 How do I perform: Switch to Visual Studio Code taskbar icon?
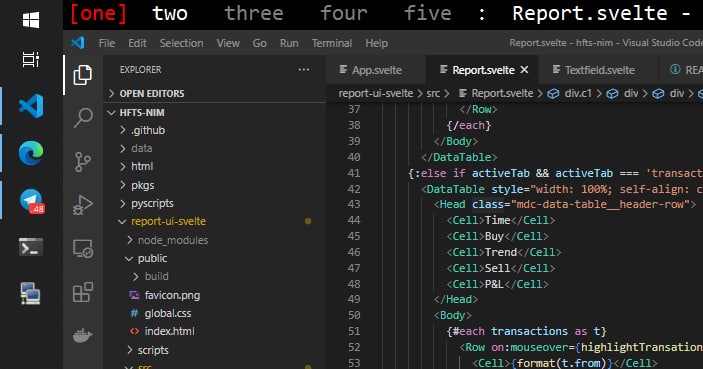31,106
